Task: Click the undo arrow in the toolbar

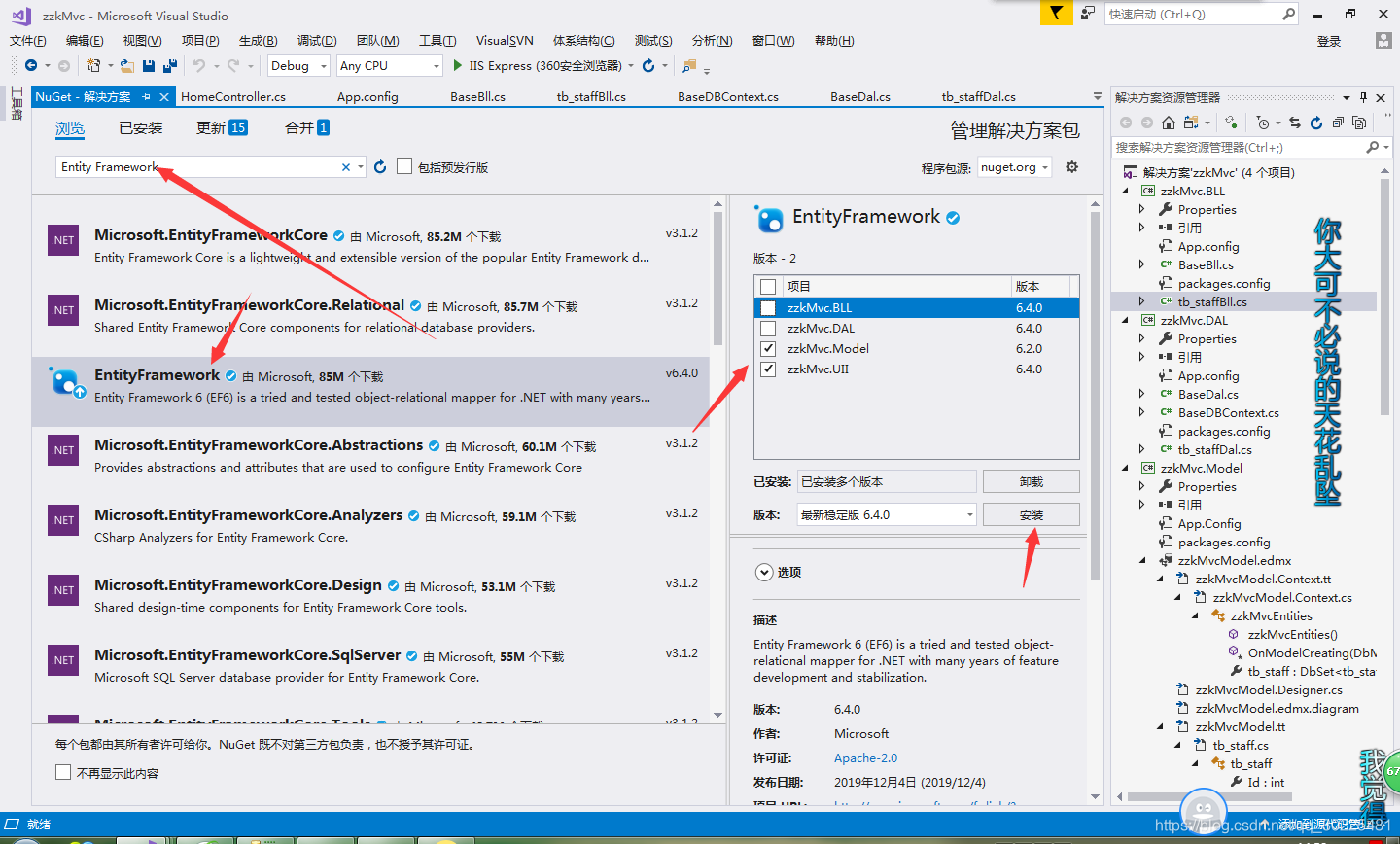Action: click(198, 65)
